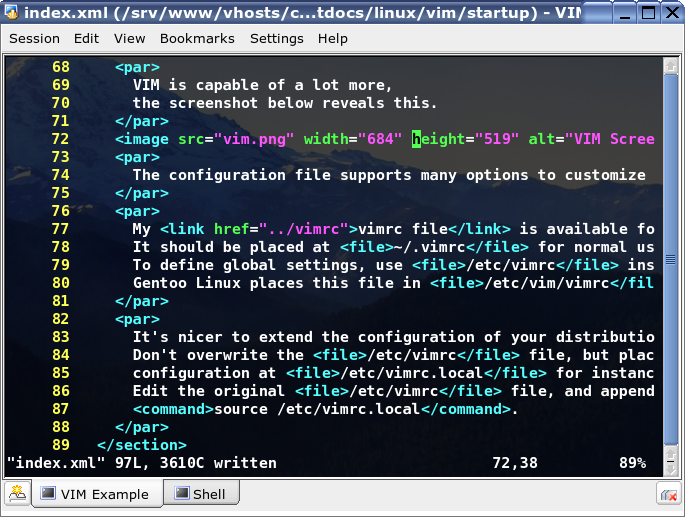Click "source /etc/vimrc.local" command text

pyautogui.click(x=317, y=409)
